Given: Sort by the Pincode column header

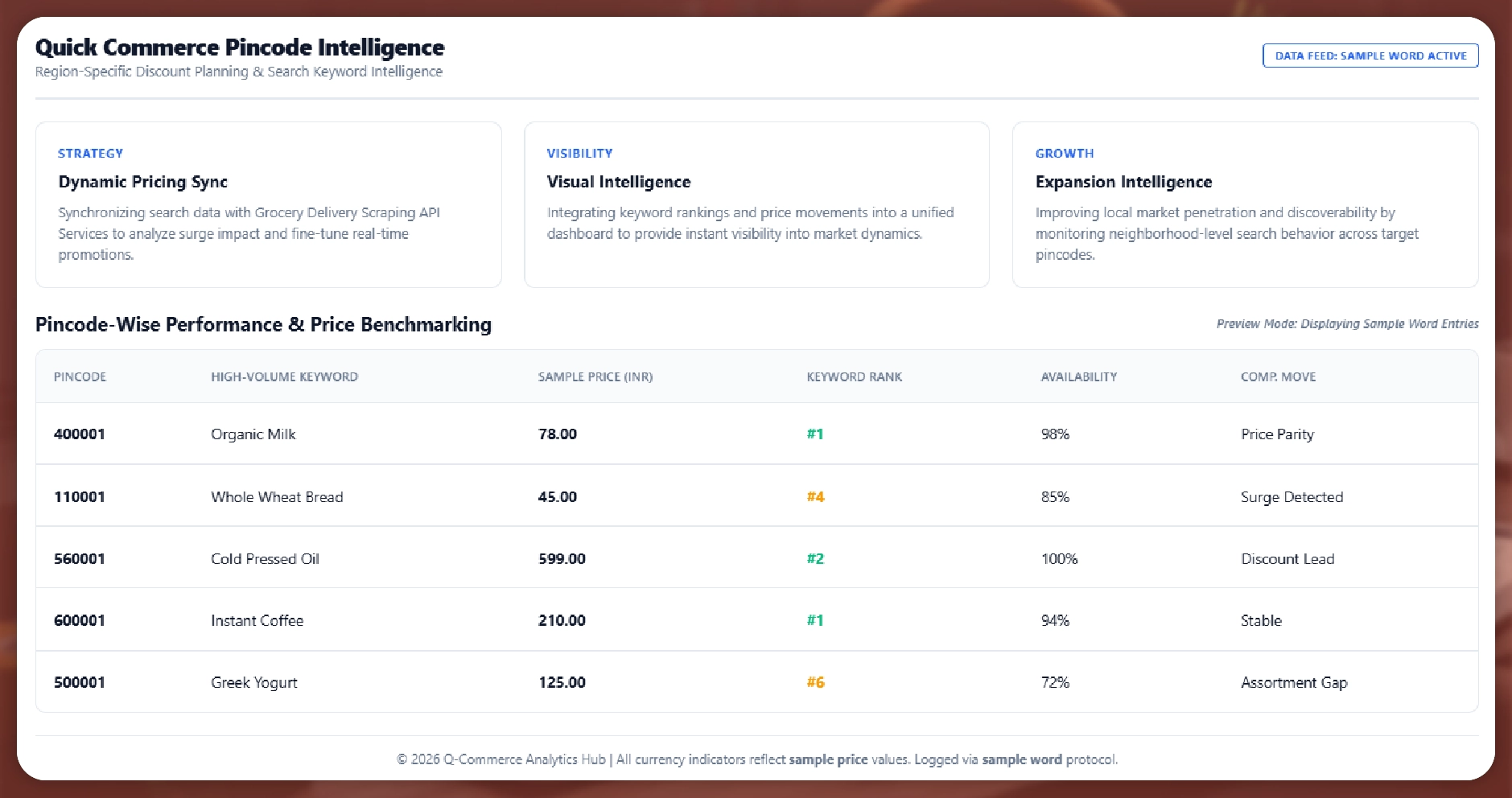Looking at the screenshot, I should (x=80, y=376).
